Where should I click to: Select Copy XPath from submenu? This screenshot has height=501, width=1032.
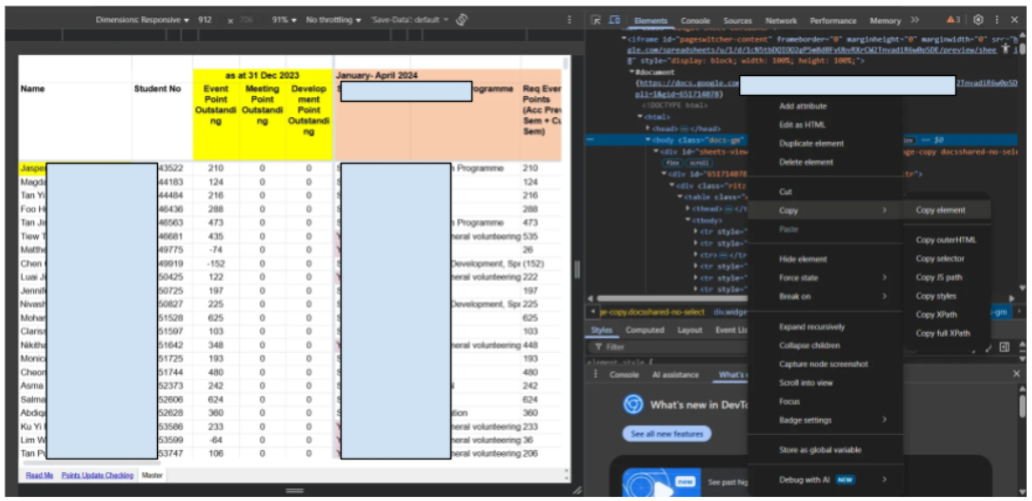936,314
